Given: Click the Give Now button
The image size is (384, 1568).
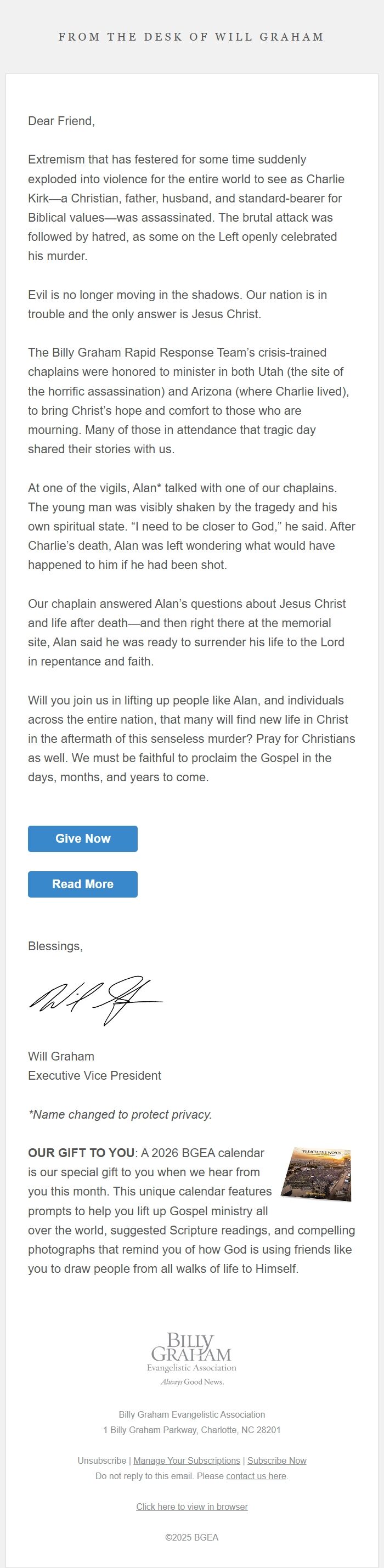Looking at the screenshot, I should pyautogui.click(x=83, y=838).
